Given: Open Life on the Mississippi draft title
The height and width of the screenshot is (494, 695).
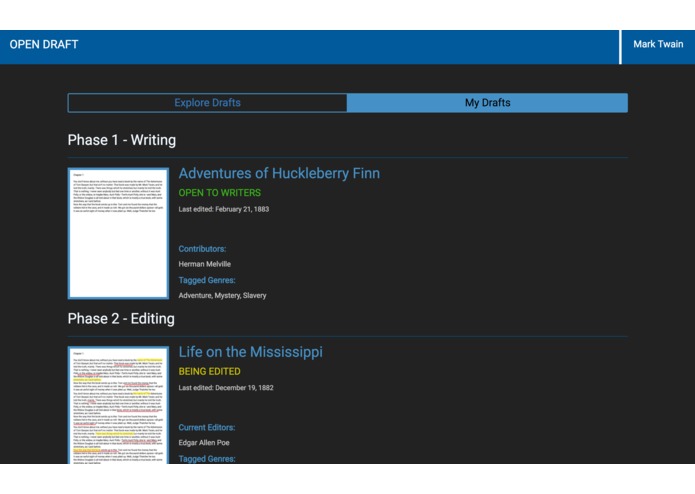Looking at the screenshot, I should [251, 352].
